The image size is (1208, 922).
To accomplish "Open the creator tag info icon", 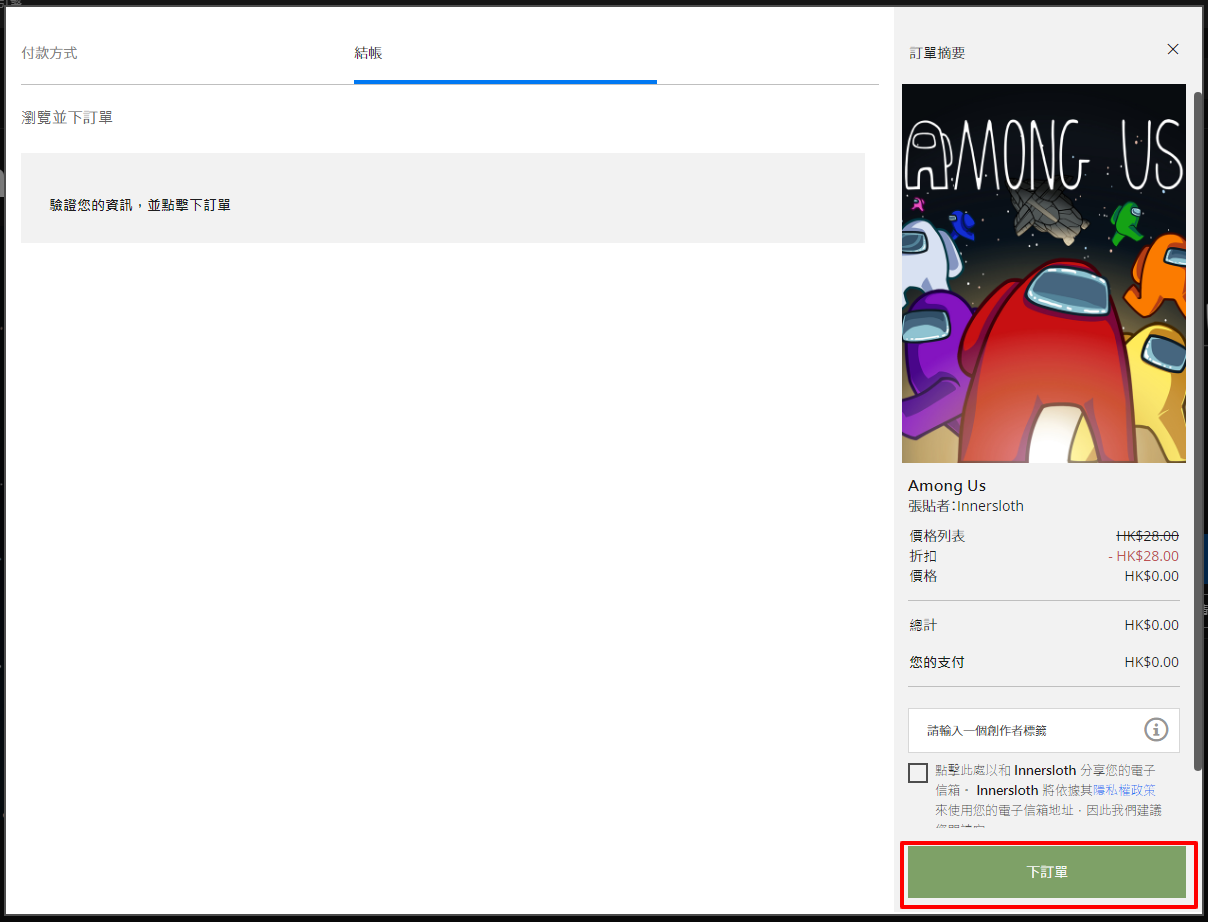I will [x=1156, y=730].
